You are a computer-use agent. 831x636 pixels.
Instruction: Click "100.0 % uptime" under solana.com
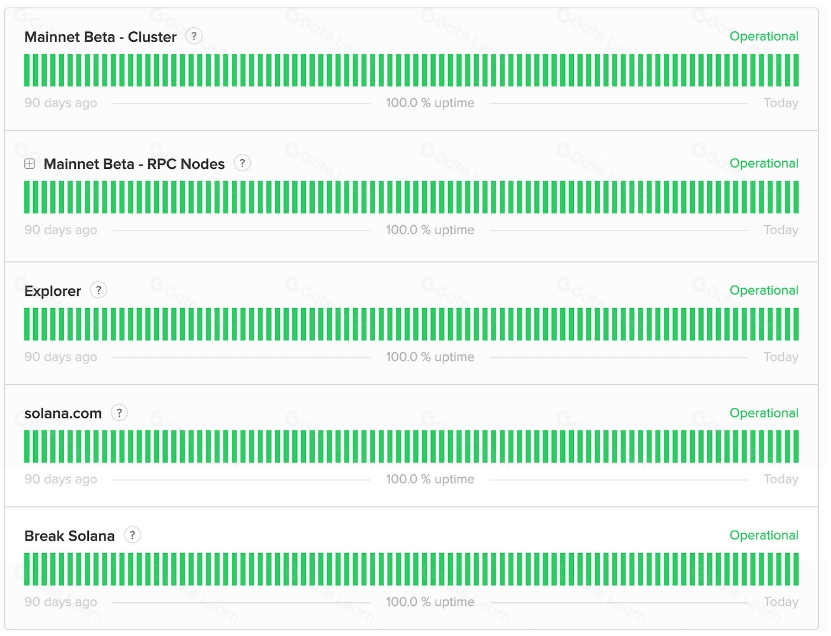[430, 479]
